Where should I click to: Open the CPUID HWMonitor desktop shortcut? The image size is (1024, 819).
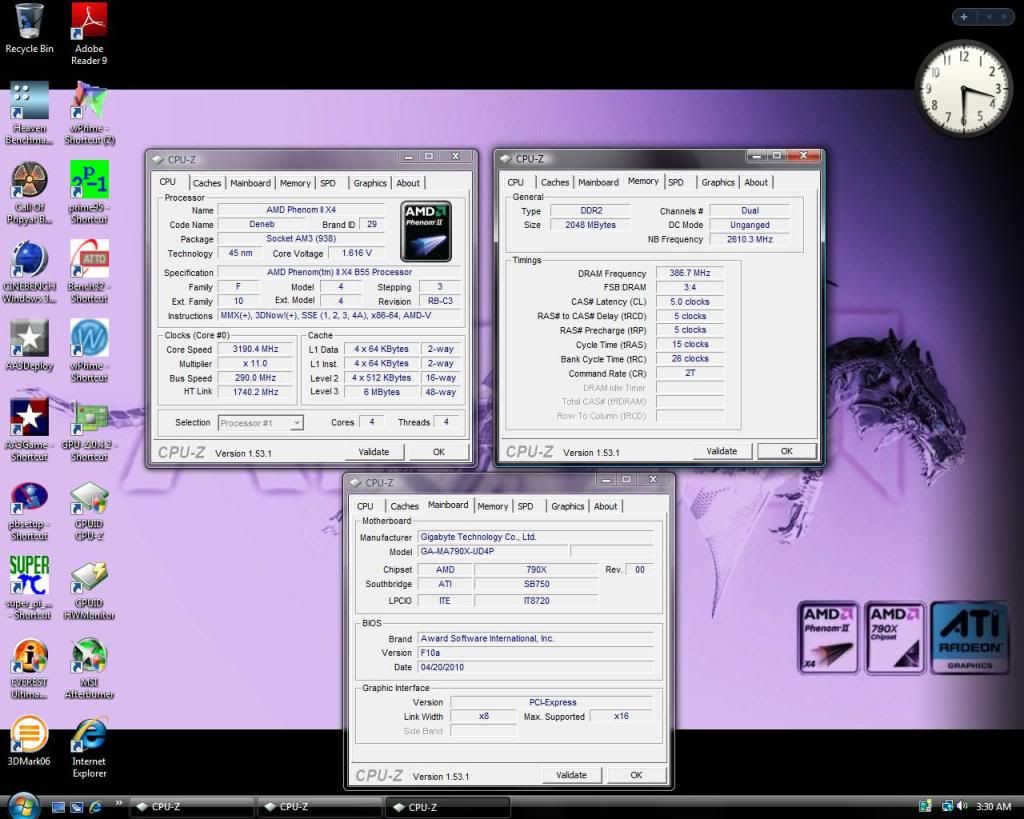[90, 578]
